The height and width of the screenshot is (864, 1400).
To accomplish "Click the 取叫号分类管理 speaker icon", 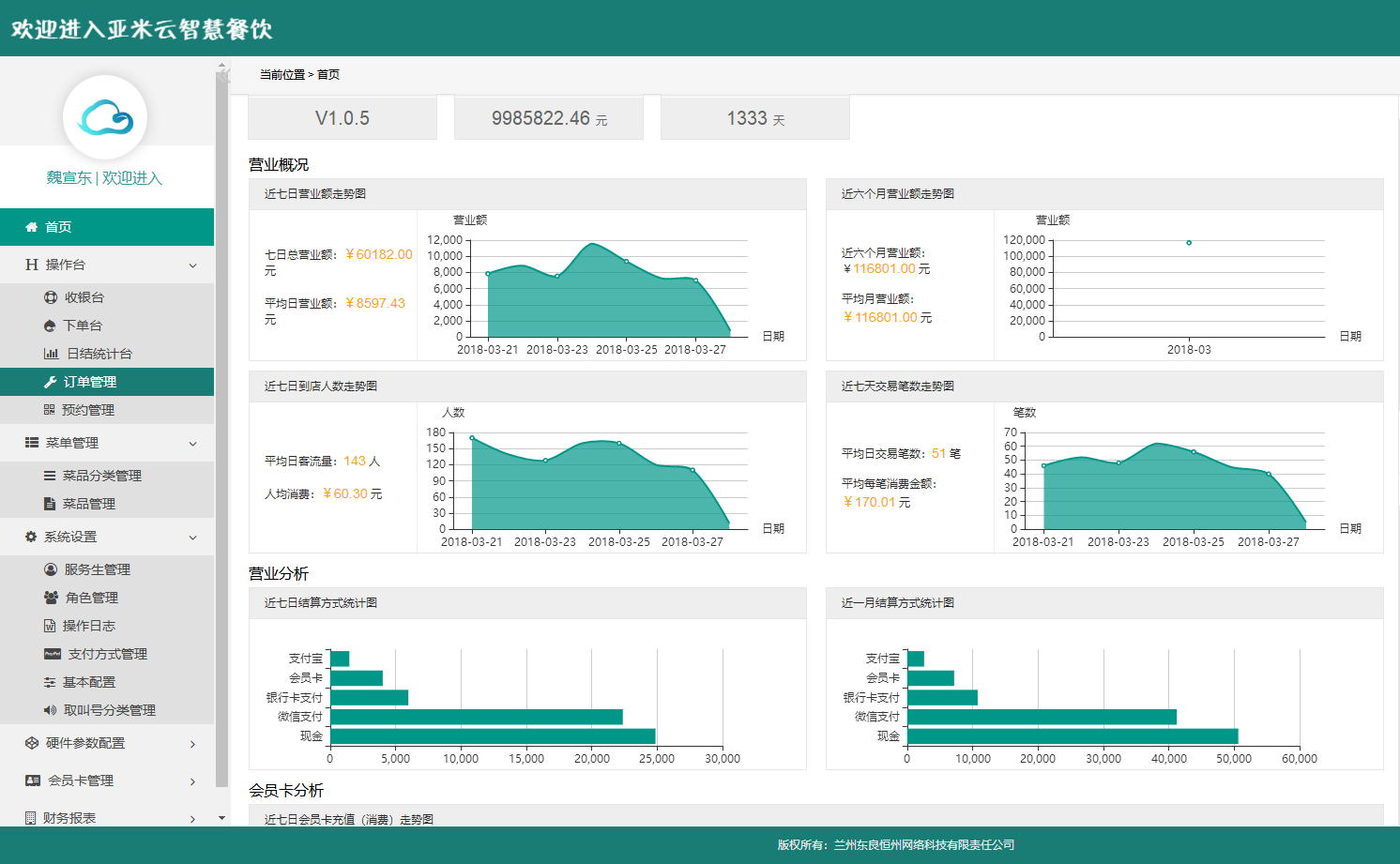I will click(x=51, y=710).
